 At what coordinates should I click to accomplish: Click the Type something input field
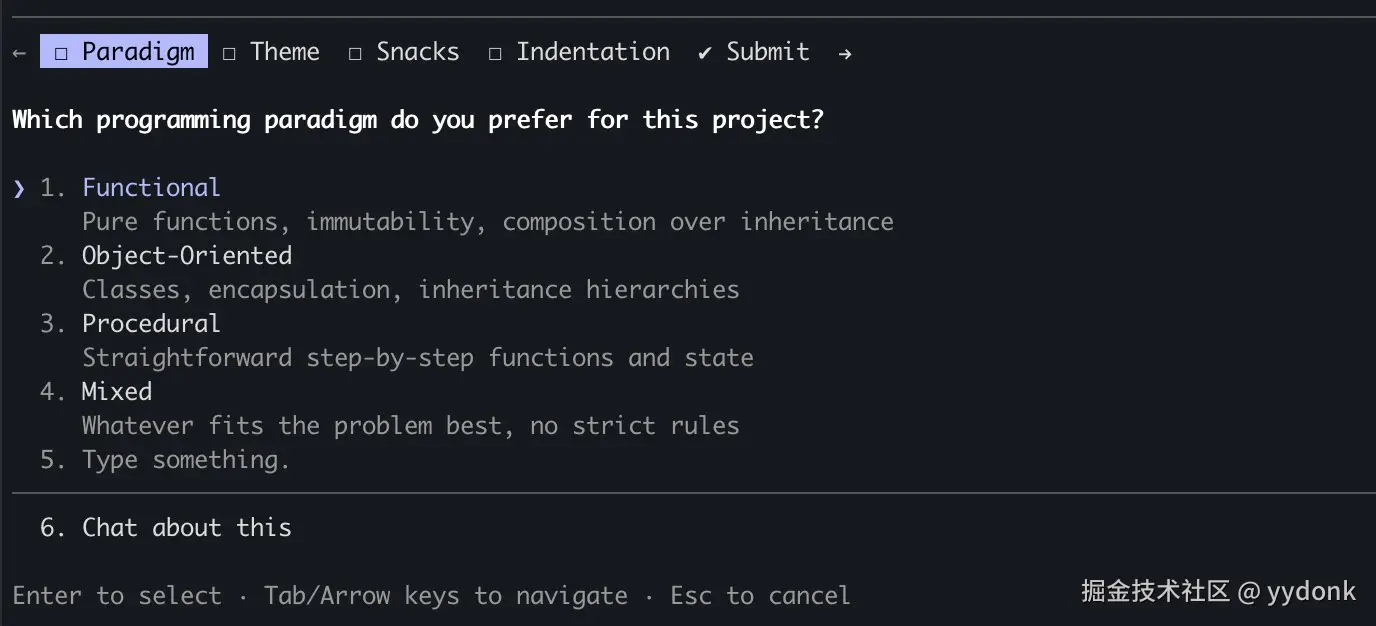click(186, 460)
